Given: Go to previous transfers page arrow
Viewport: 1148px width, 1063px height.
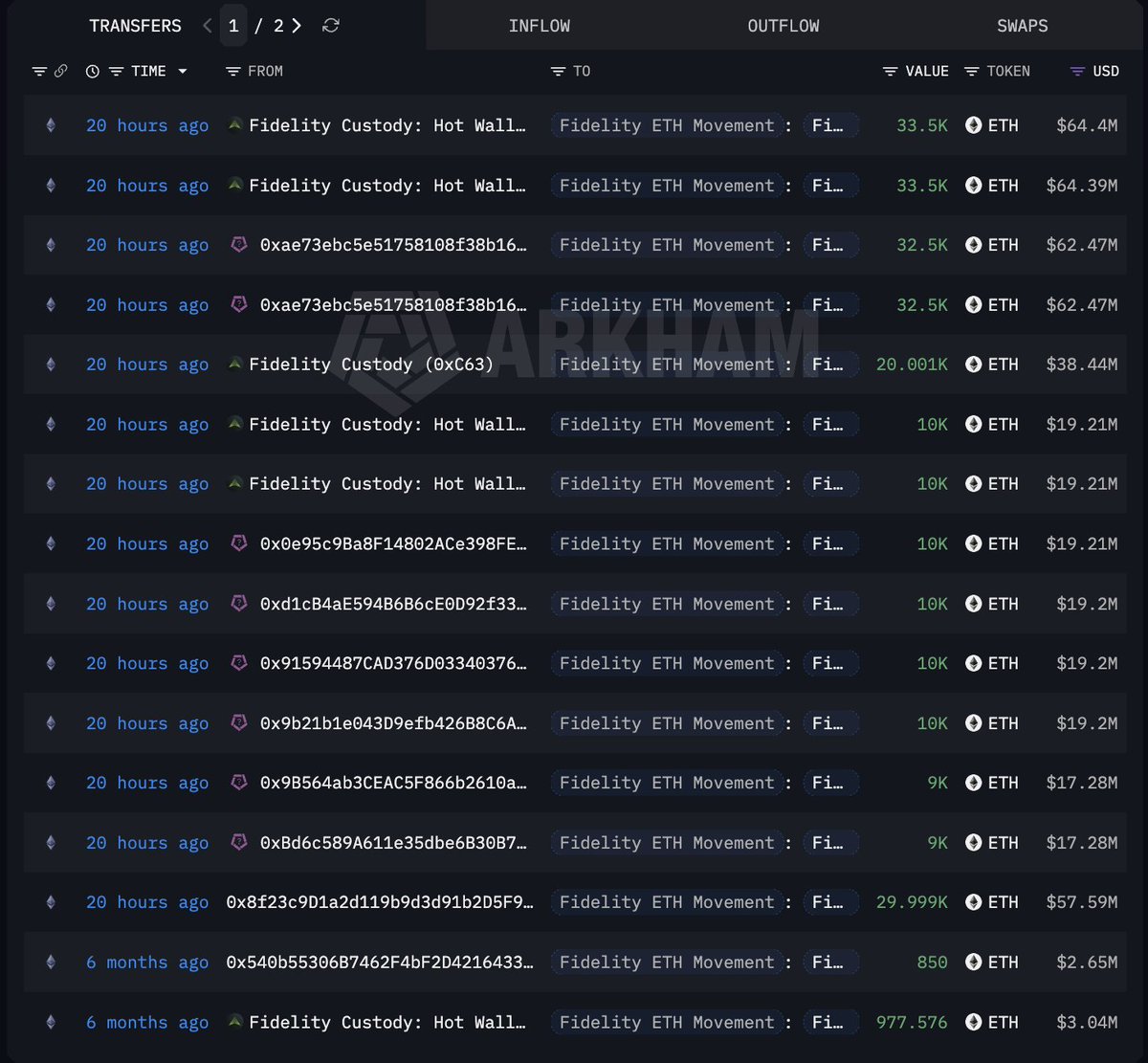Looking at the screenshot, I should click(x=208, y=26).
